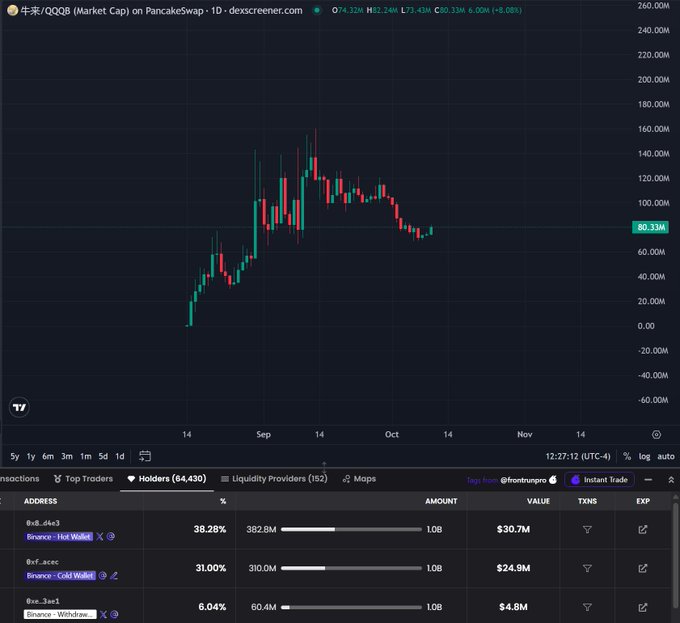Click the holders table vertical scrollbar
Image resolution: width=680 pixels, height=623 pixels.
coord(675,555)
